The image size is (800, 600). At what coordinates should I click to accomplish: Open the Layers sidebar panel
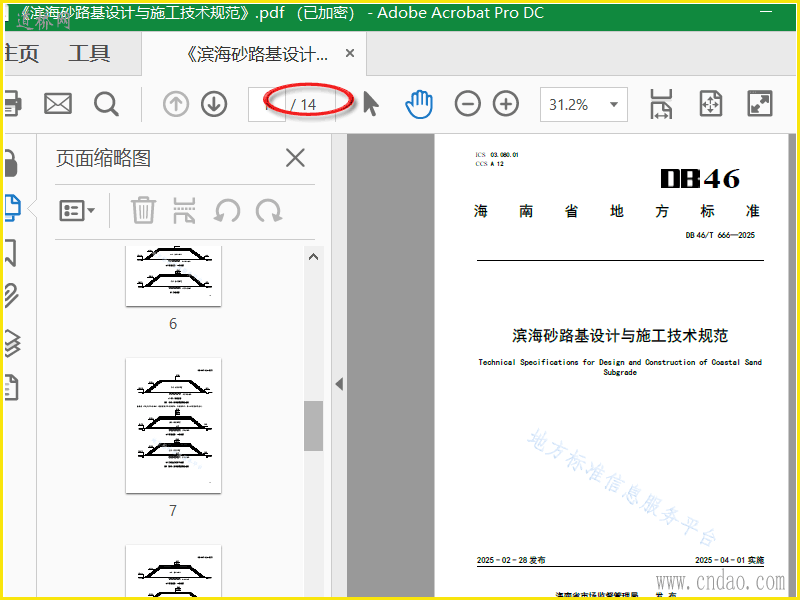click(12, 342)
